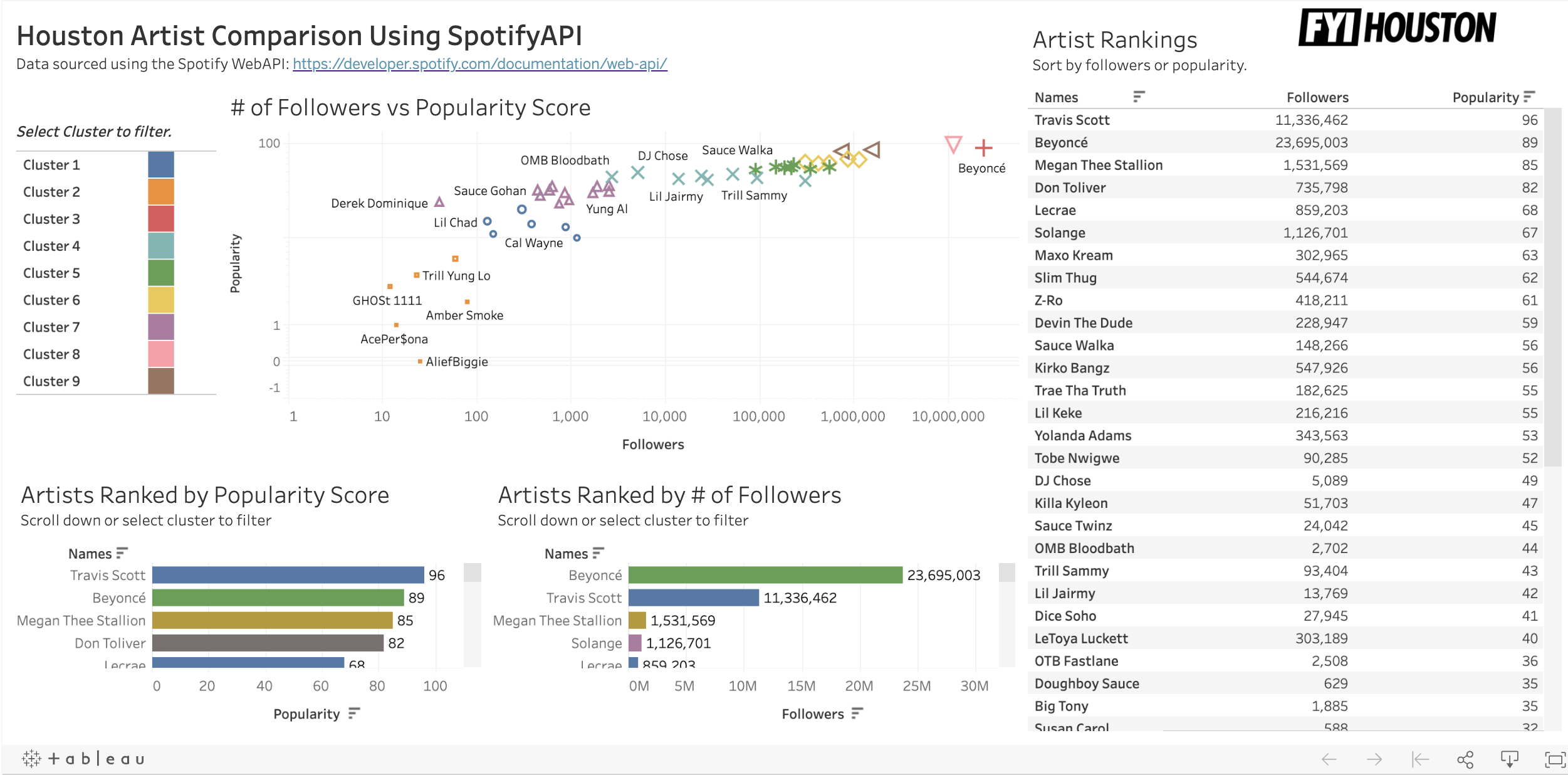Open the share icon in footer
This screenshot has width=1568, height=775.
pyautogui.click(x=1465, y=759)
